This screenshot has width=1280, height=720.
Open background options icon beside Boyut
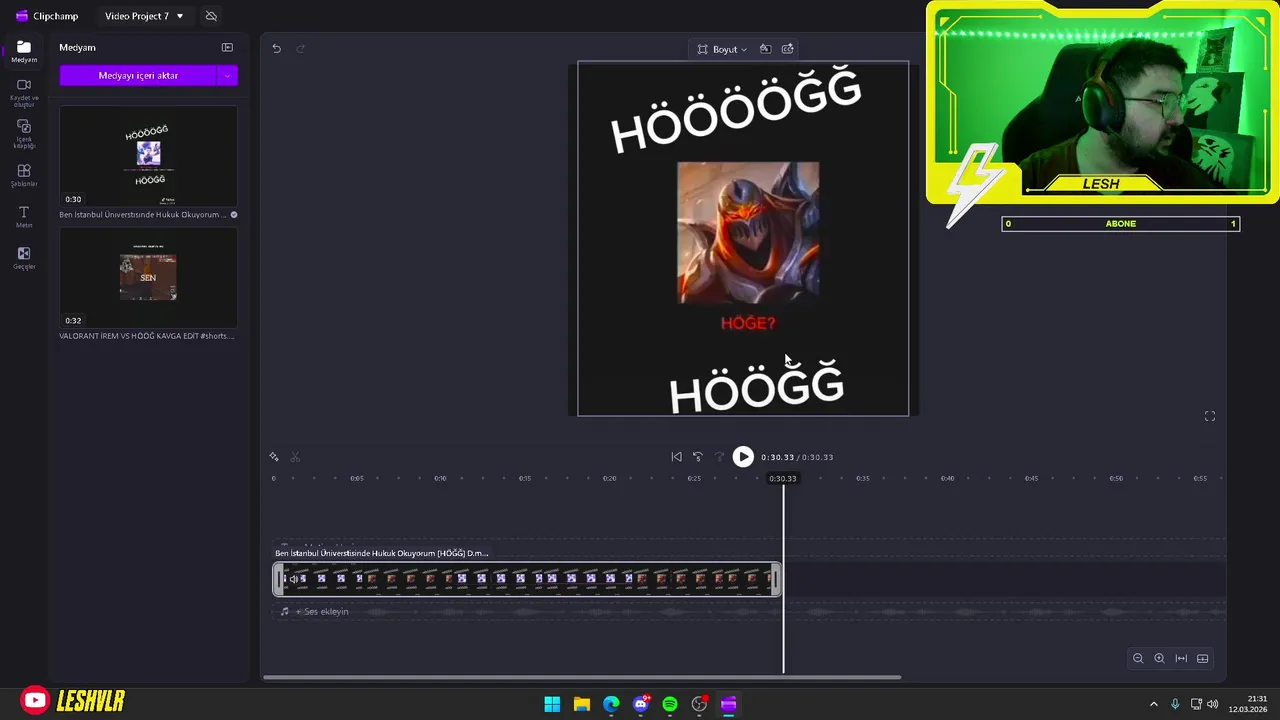pyautogui.click(x=765, y=48)
